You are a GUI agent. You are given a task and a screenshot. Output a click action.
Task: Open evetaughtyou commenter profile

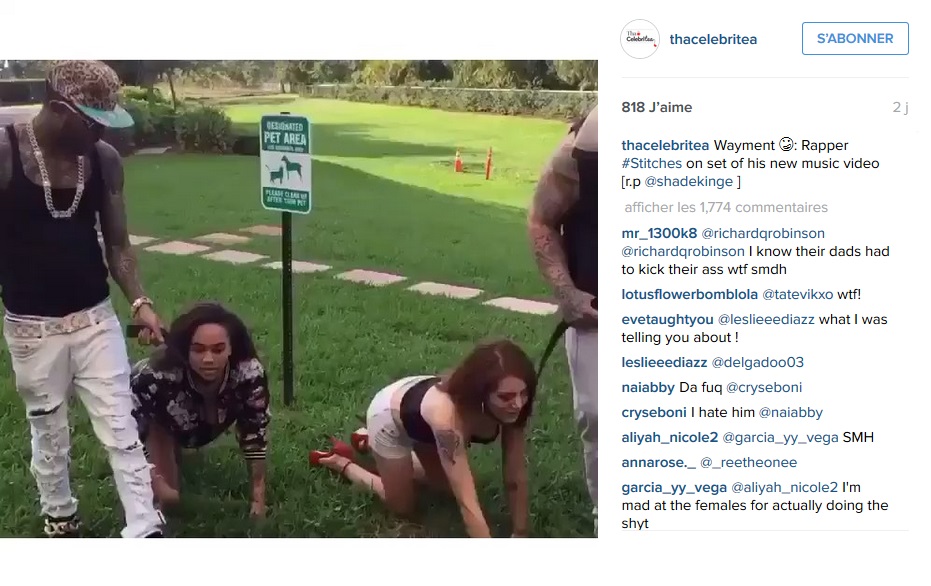[x=667, y=319]
